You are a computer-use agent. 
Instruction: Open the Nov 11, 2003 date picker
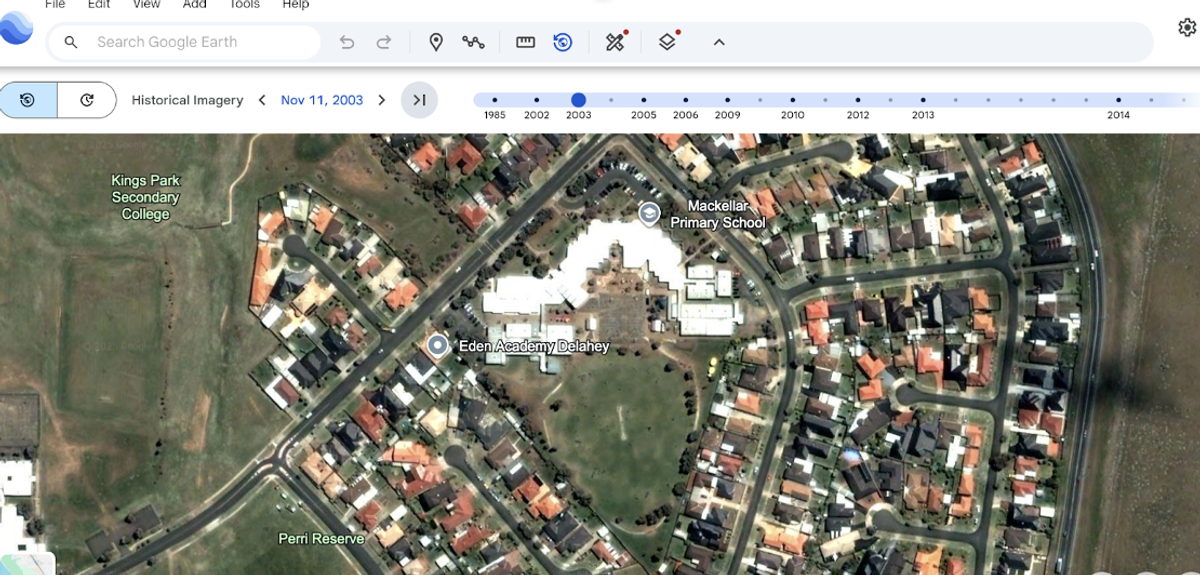pos(321,100)
